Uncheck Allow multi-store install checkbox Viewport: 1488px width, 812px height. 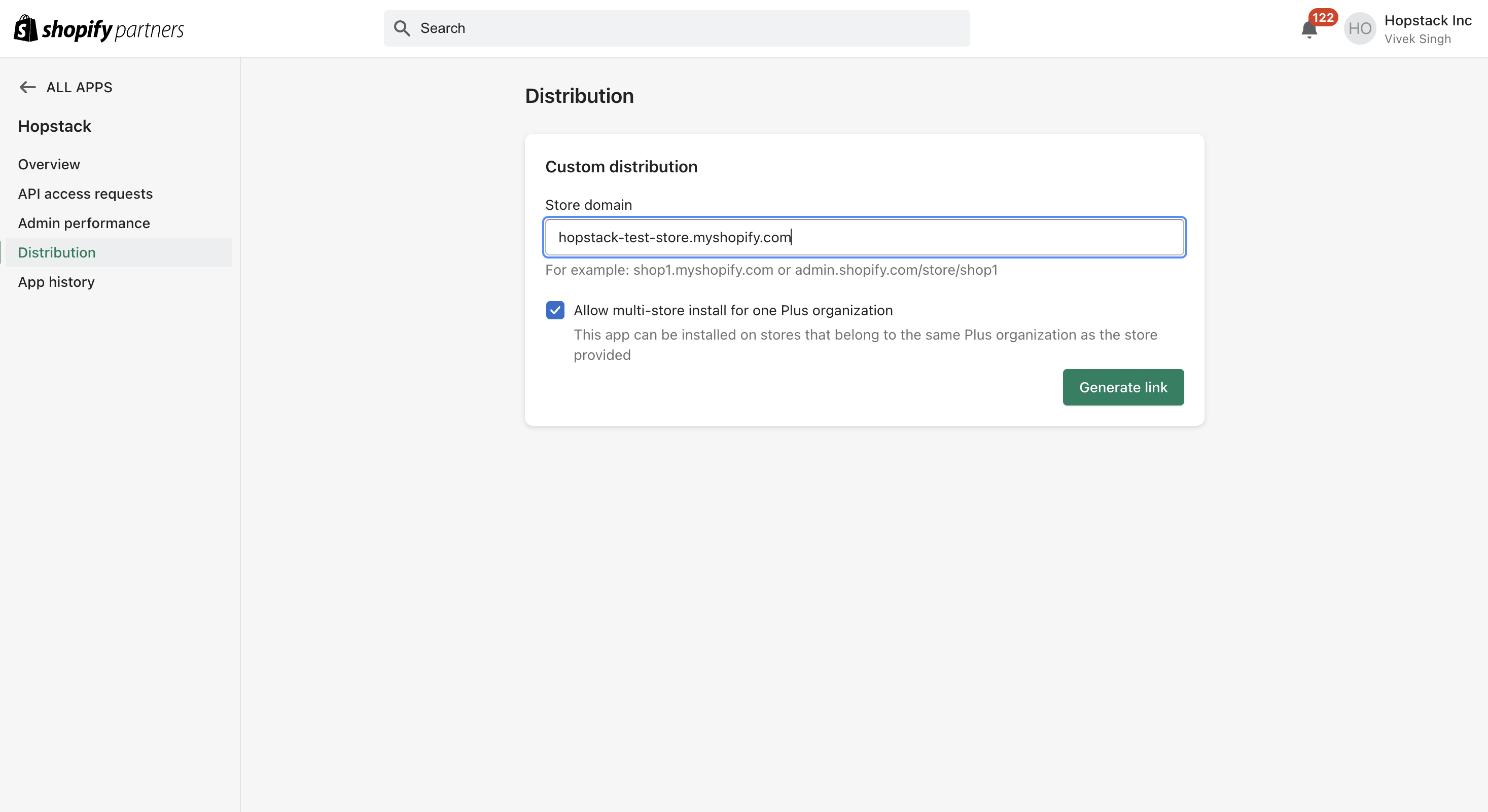click(x=555, y=311)
